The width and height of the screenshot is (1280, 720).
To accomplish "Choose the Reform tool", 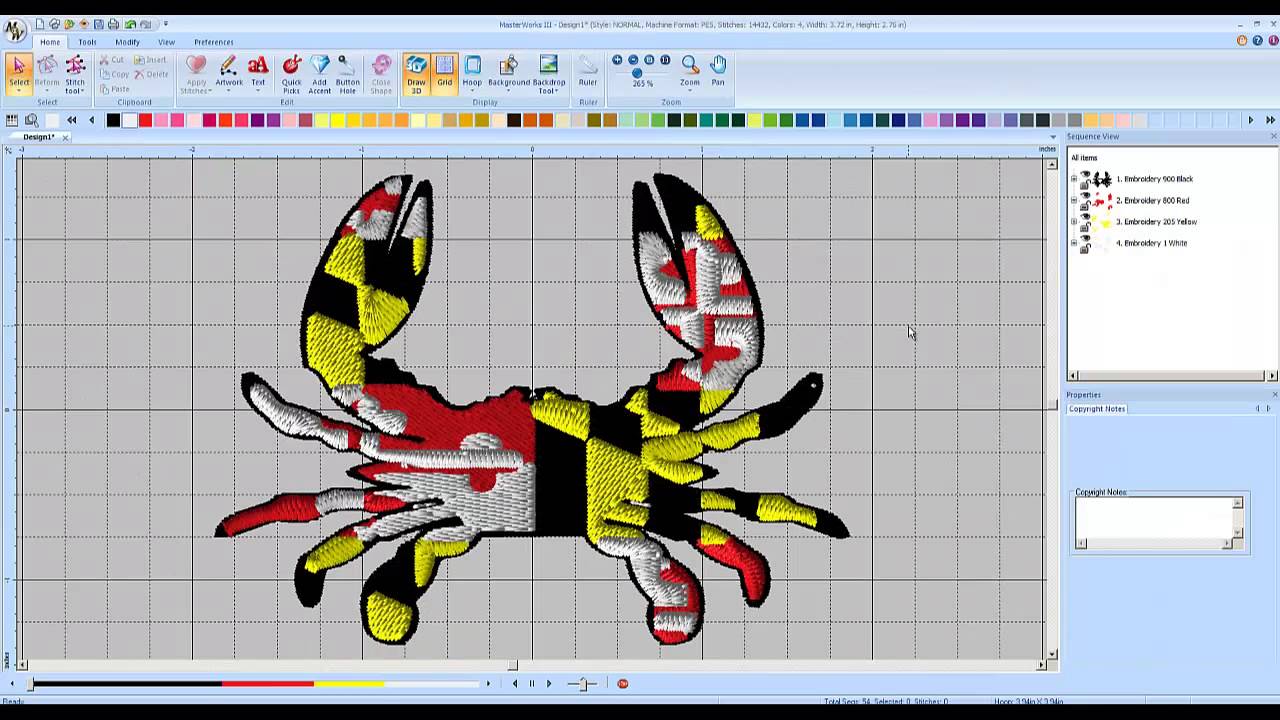I will pyautogui.click(x=47, y=72).
